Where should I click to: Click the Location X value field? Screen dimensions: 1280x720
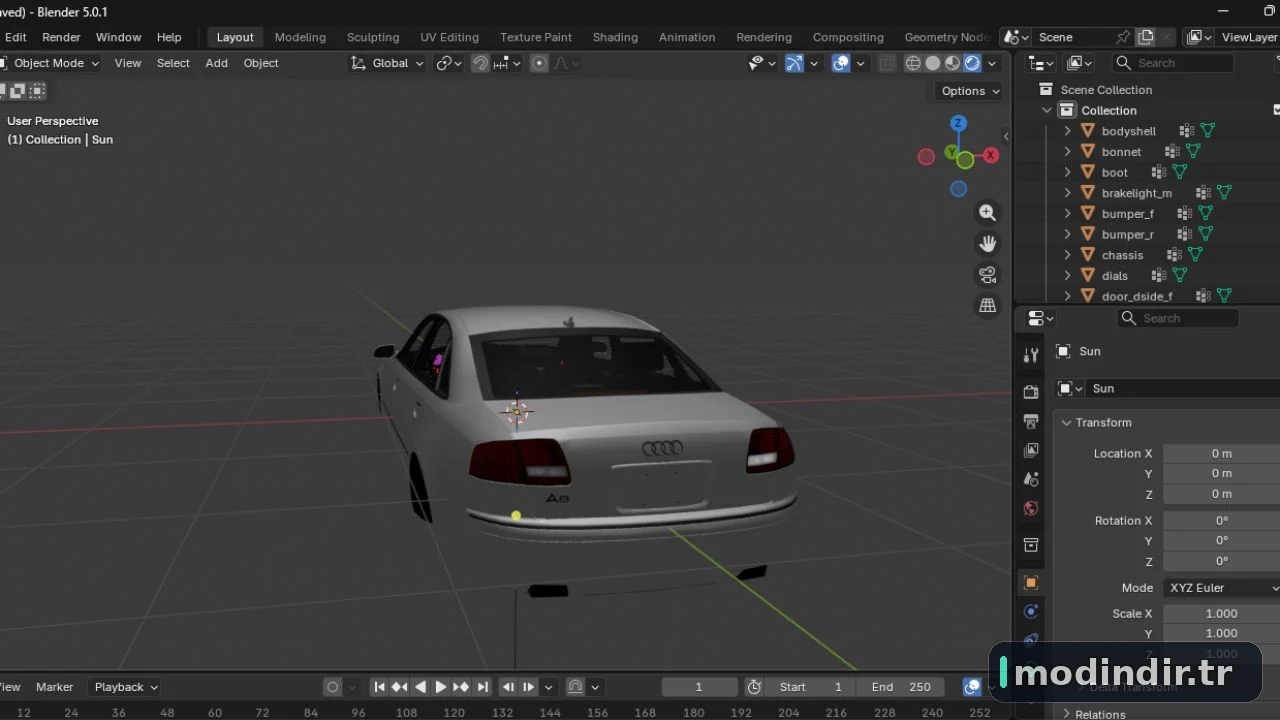click(x=1221, y=454)
